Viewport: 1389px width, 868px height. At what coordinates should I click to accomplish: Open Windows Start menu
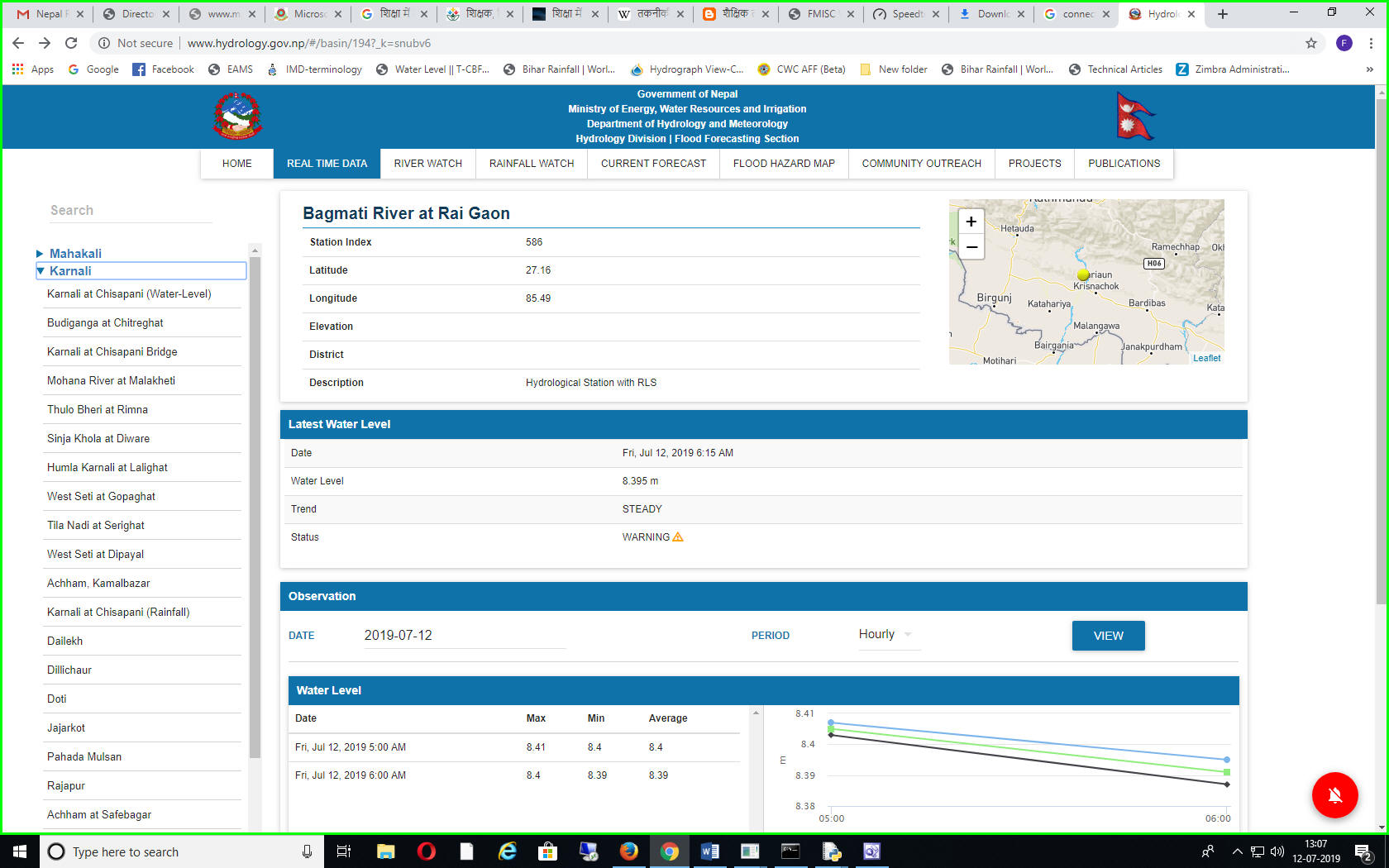(x=20, y=851)
